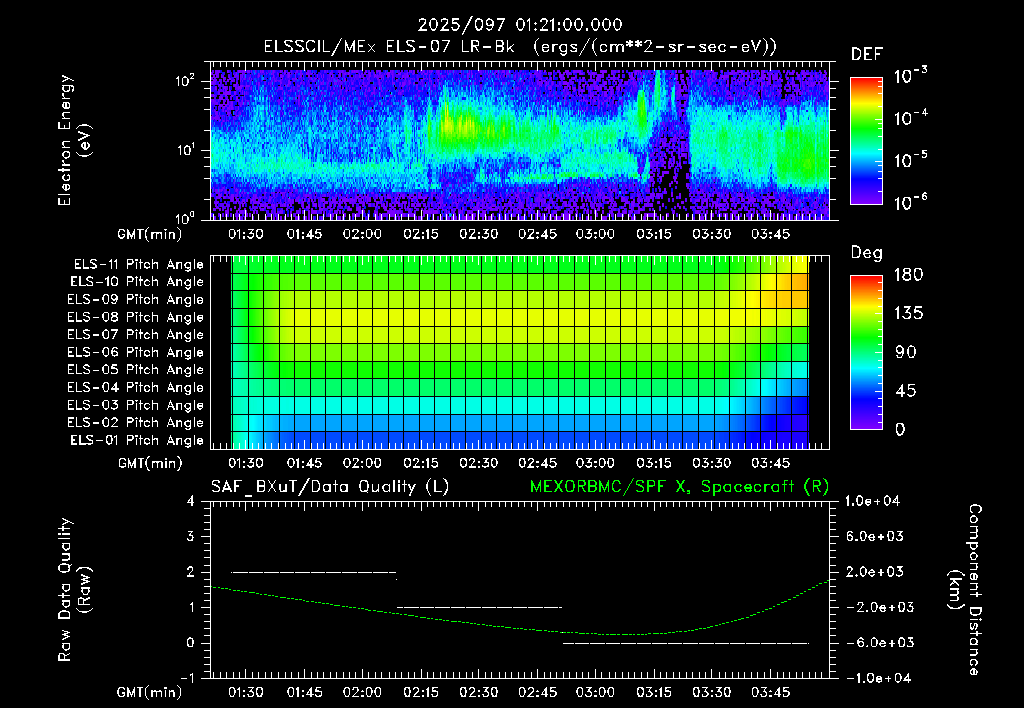Click the Raw Data Quality (Raw) axis label
1024x708 pixels.
[x=73, y=590]
